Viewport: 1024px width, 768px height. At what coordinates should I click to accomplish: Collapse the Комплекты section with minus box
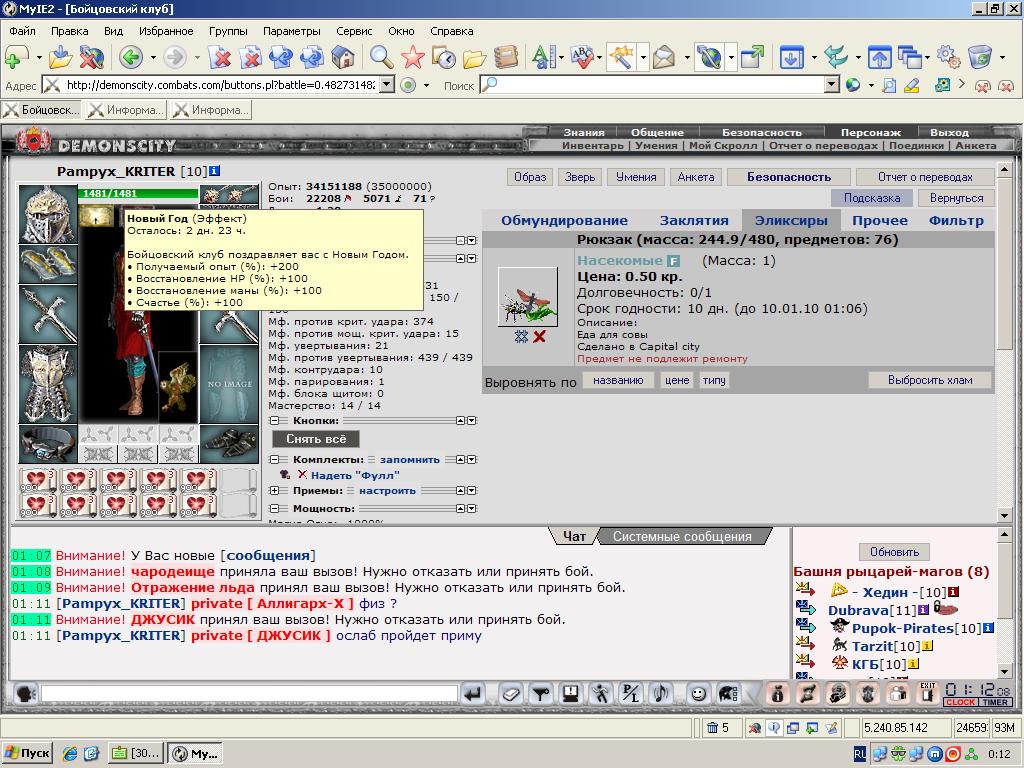click(275, 460)
